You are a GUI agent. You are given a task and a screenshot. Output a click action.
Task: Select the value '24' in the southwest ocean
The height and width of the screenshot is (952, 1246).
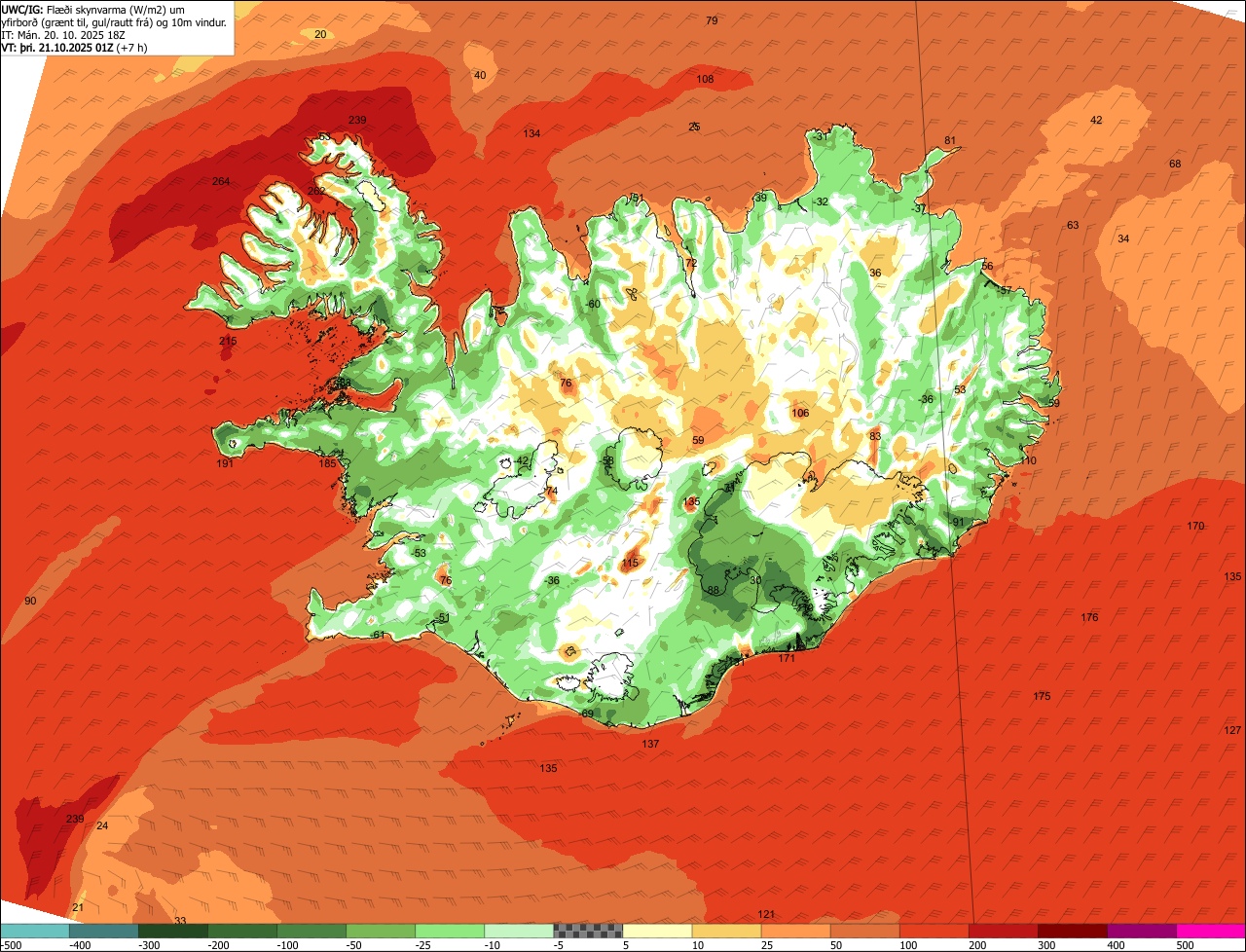[x=102, y=826]
